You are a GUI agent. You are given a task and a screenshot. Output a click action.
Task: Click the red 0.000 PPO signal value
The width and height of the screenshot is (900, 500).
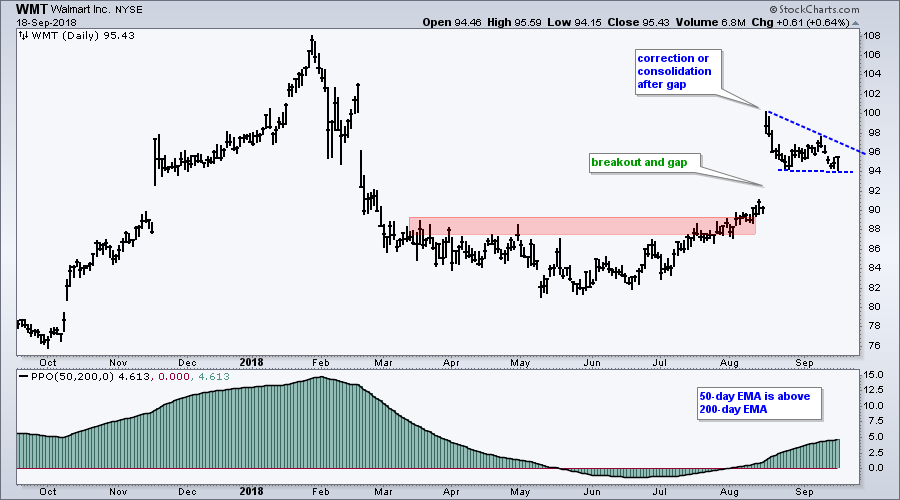[173, 377]
